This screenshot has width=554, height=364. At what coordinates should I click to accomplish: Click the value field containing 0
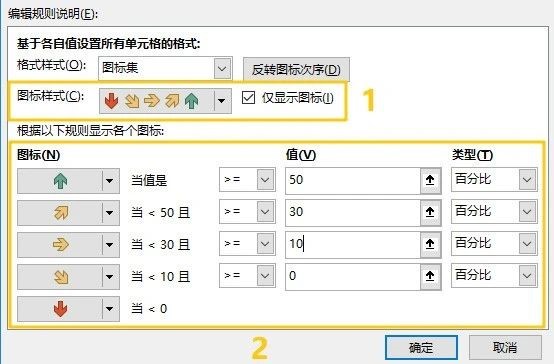tap(353, 276)
